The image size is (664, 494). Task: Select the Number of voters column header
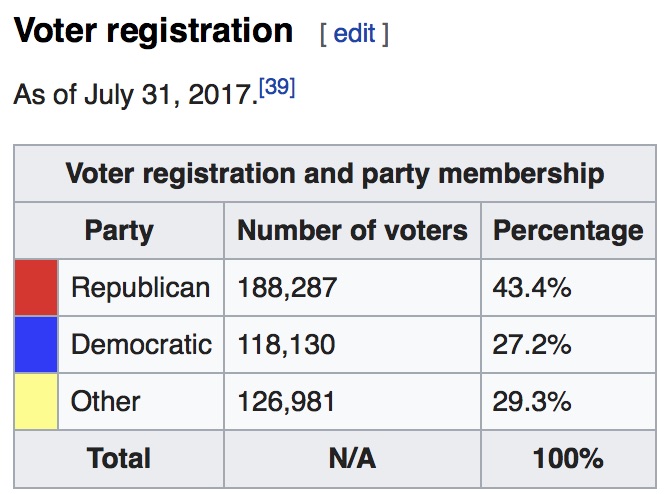(x=352, y=231)
